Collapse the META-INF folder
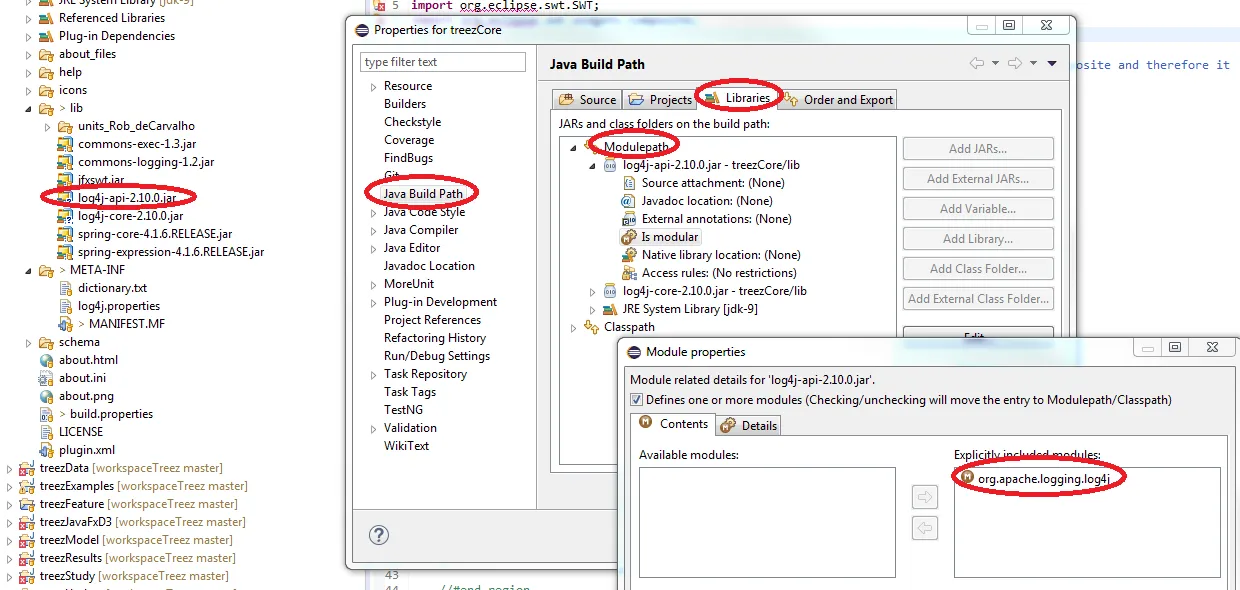 coord(28,270)
